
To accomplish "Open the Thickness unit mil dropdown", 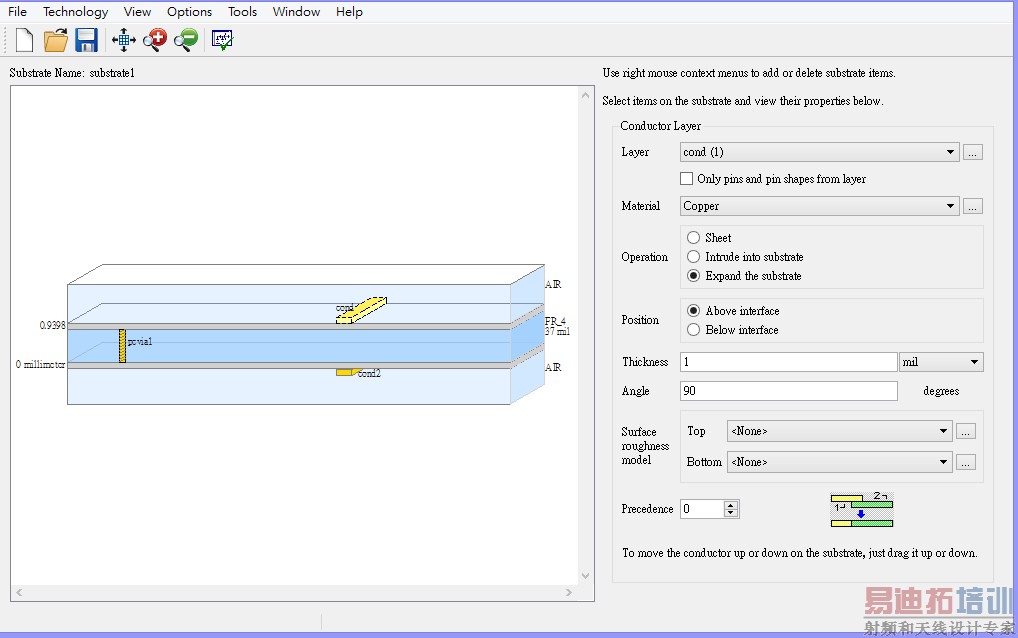I will tap(974, 362).
